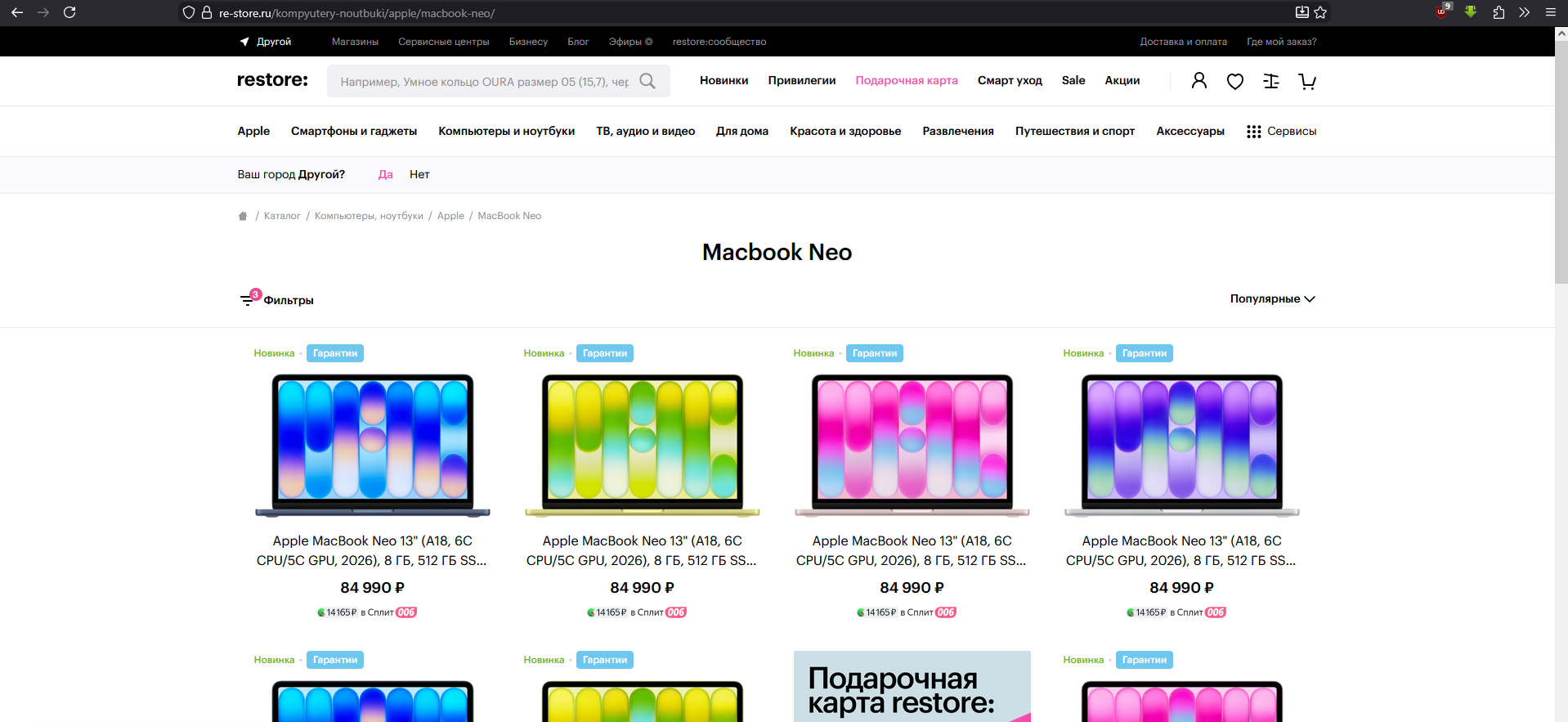Open the restore:сообщество link

(x=719, y=42)
